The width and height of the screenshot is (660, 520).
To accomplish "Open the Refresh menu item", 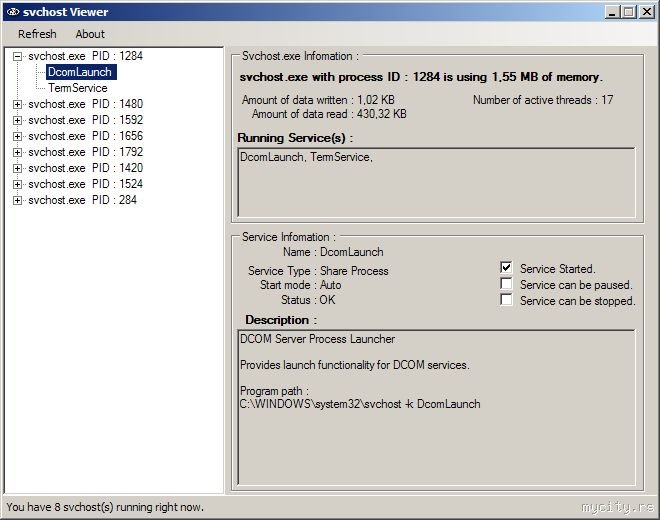I will click(37, 34).
